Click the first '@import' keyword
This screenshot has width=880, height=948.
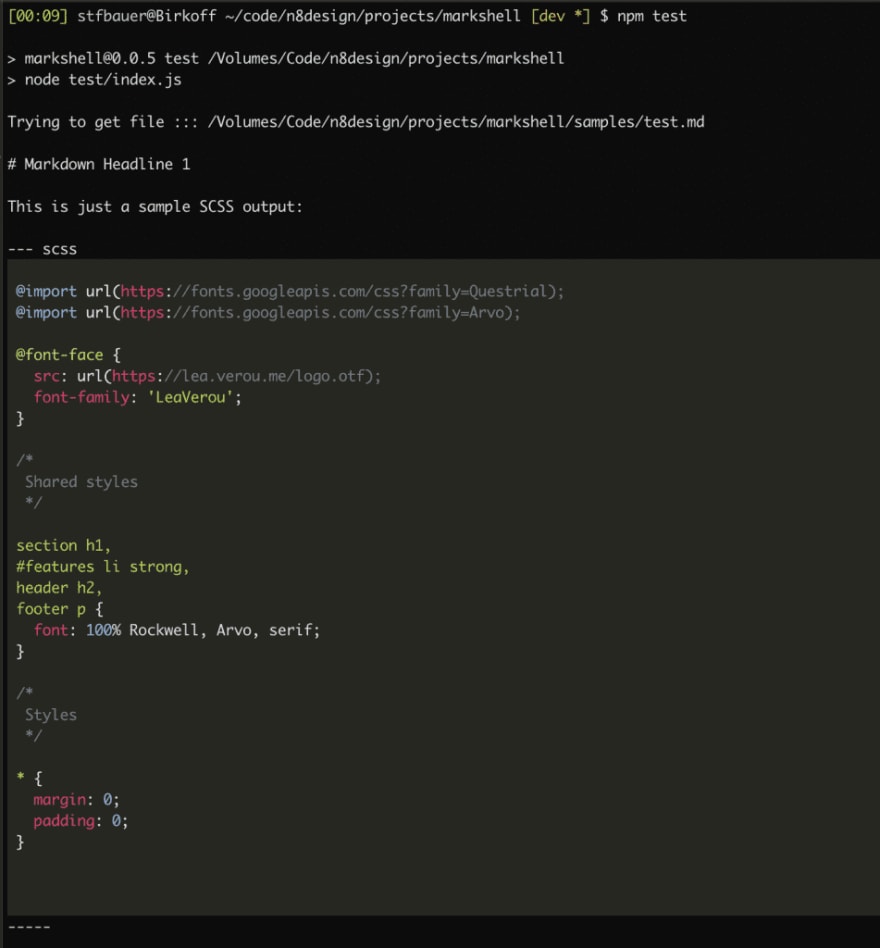(47, 291)
